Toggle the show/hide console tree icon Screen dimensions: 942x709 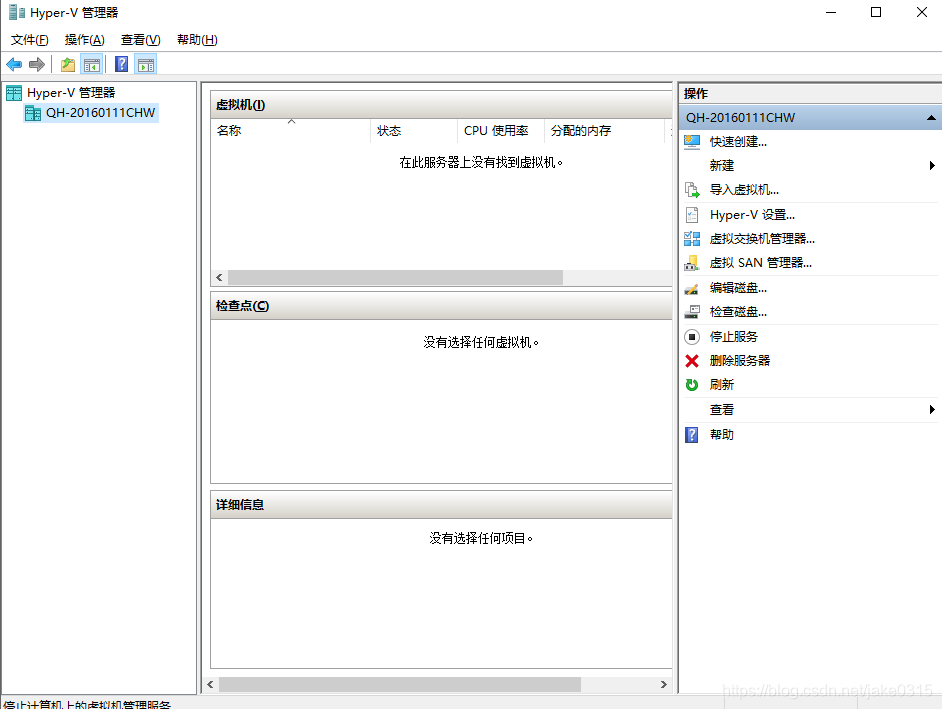coord(91,64)
